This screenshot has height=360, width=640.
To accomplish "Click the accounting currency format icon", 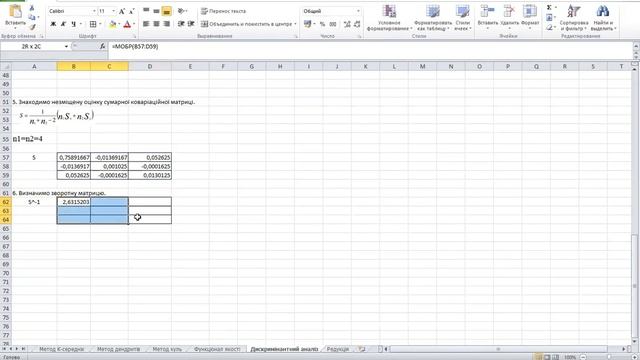I will 307,24.
